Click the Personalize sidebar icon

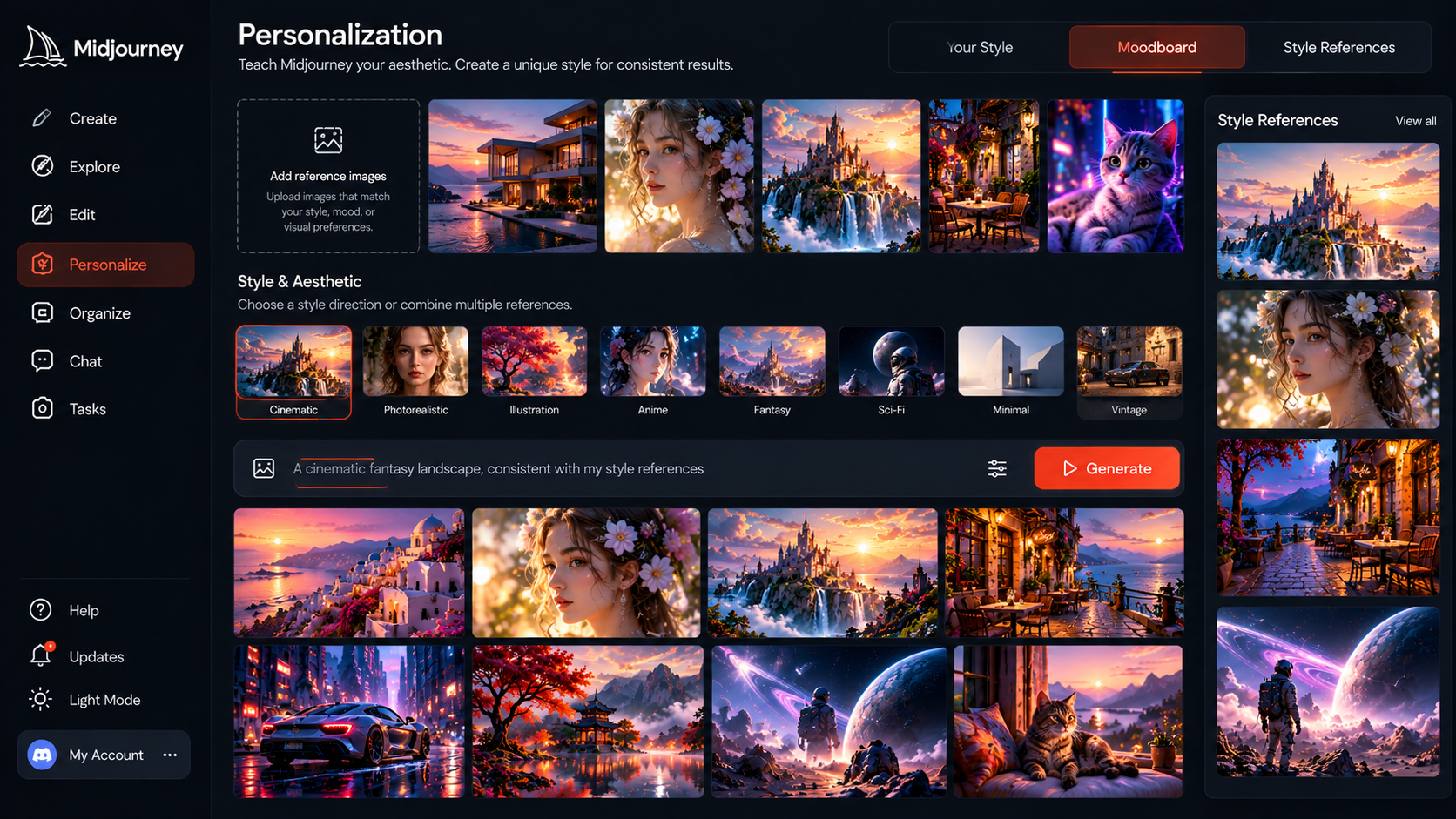coord(42,265)
